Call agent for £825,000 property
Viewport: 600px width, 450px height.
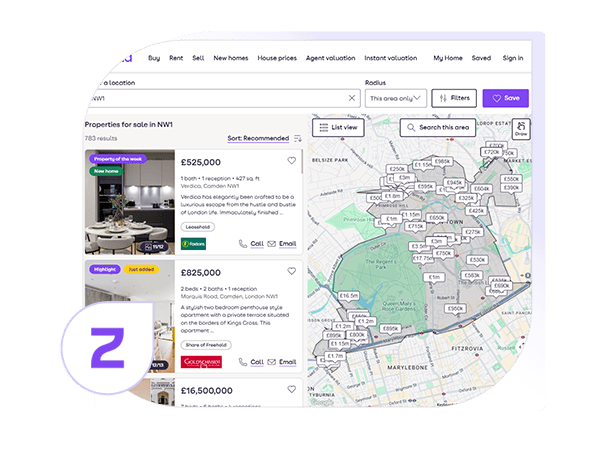pos(251,362)
